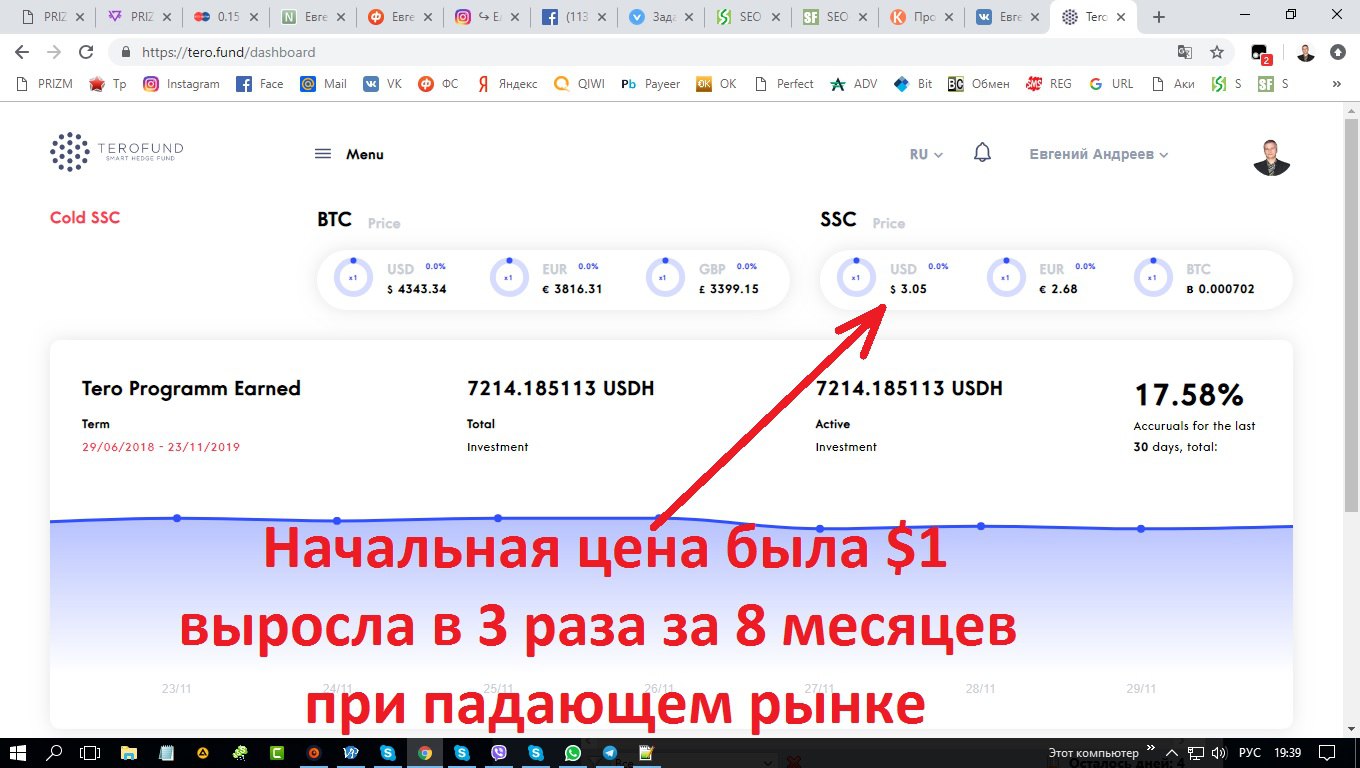
Task: Click the volume icon in system tray
Action: coord(1219,753)
